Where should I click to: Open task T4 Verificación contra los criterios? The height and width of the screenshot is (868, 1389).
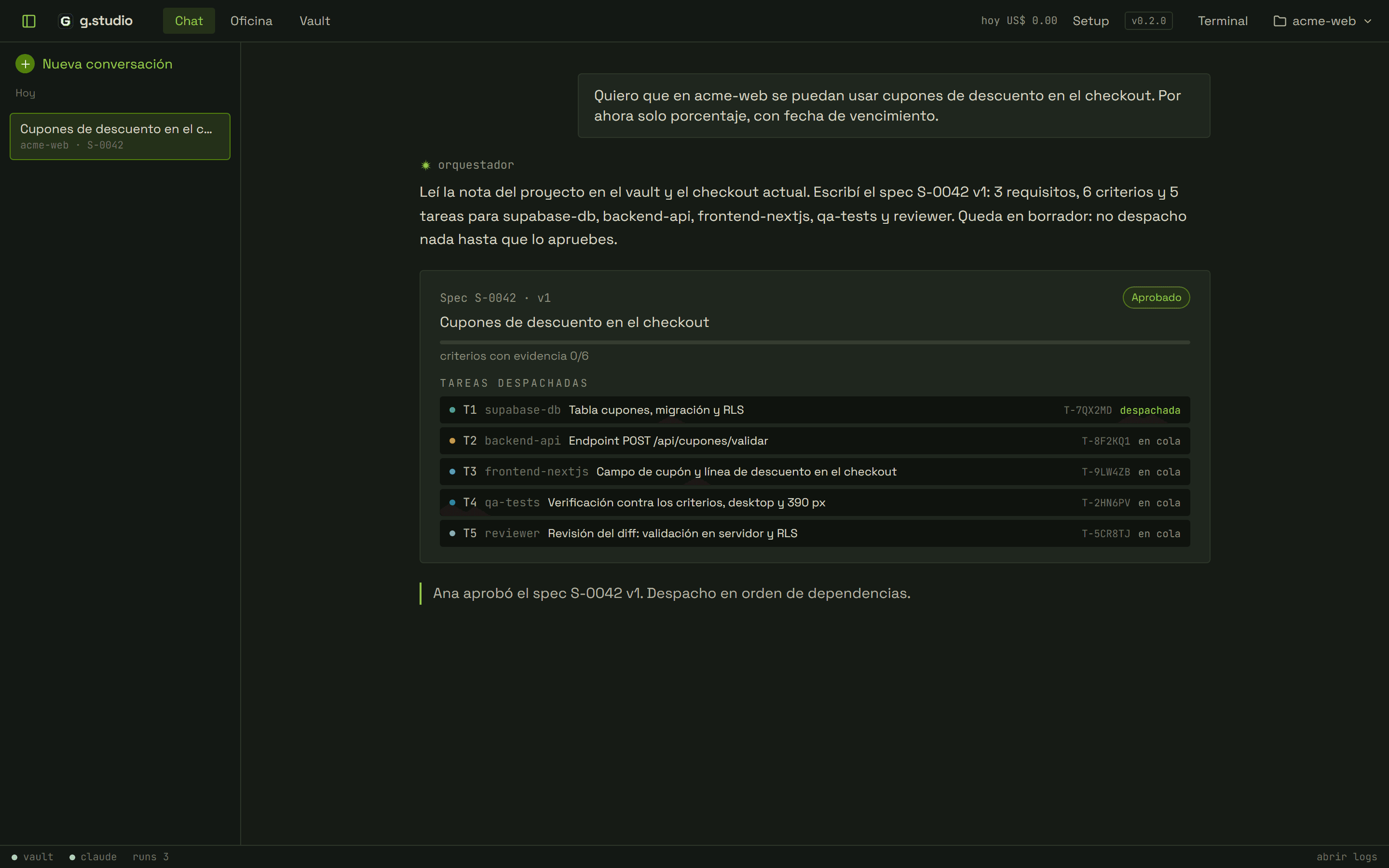(815, 503)
